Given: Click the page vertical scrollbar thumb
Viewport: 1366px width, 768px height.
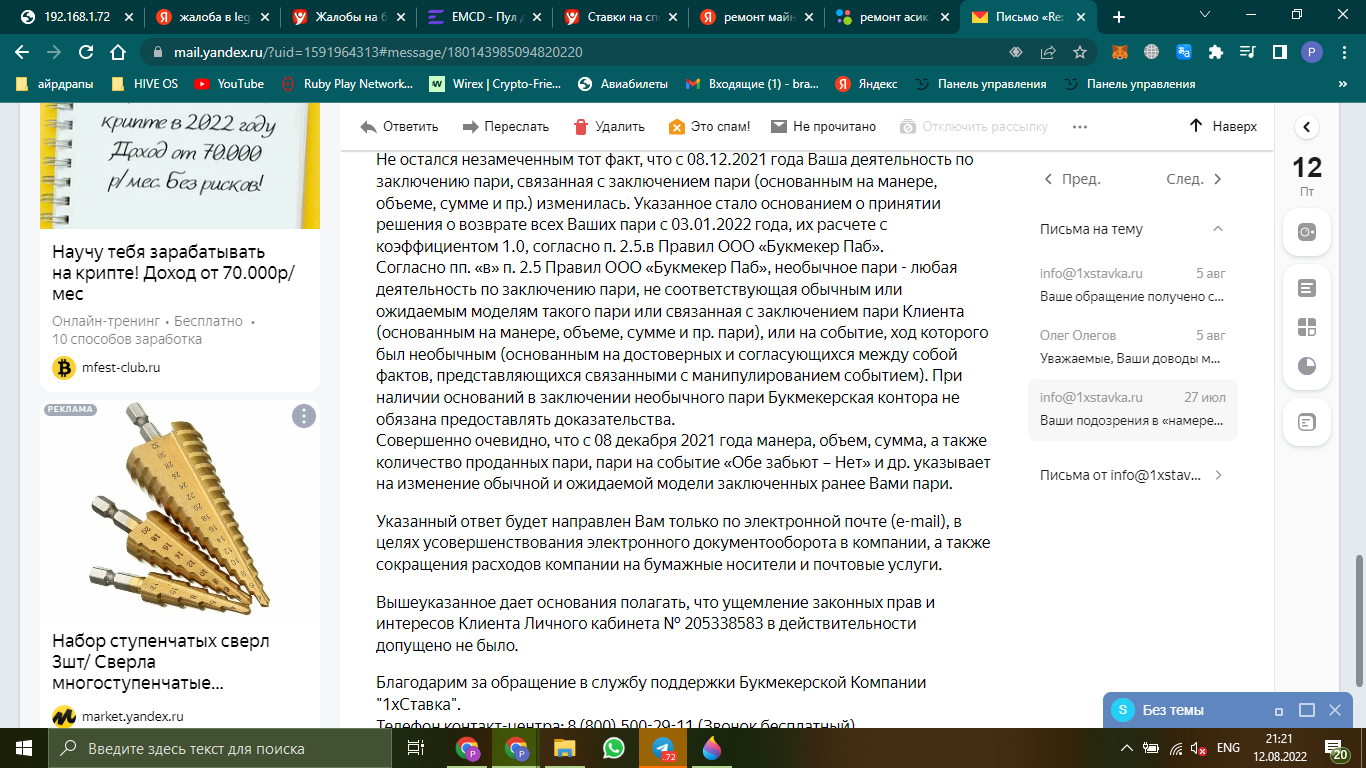Looking at the screenshot, I should click(x=1358, y=620).
